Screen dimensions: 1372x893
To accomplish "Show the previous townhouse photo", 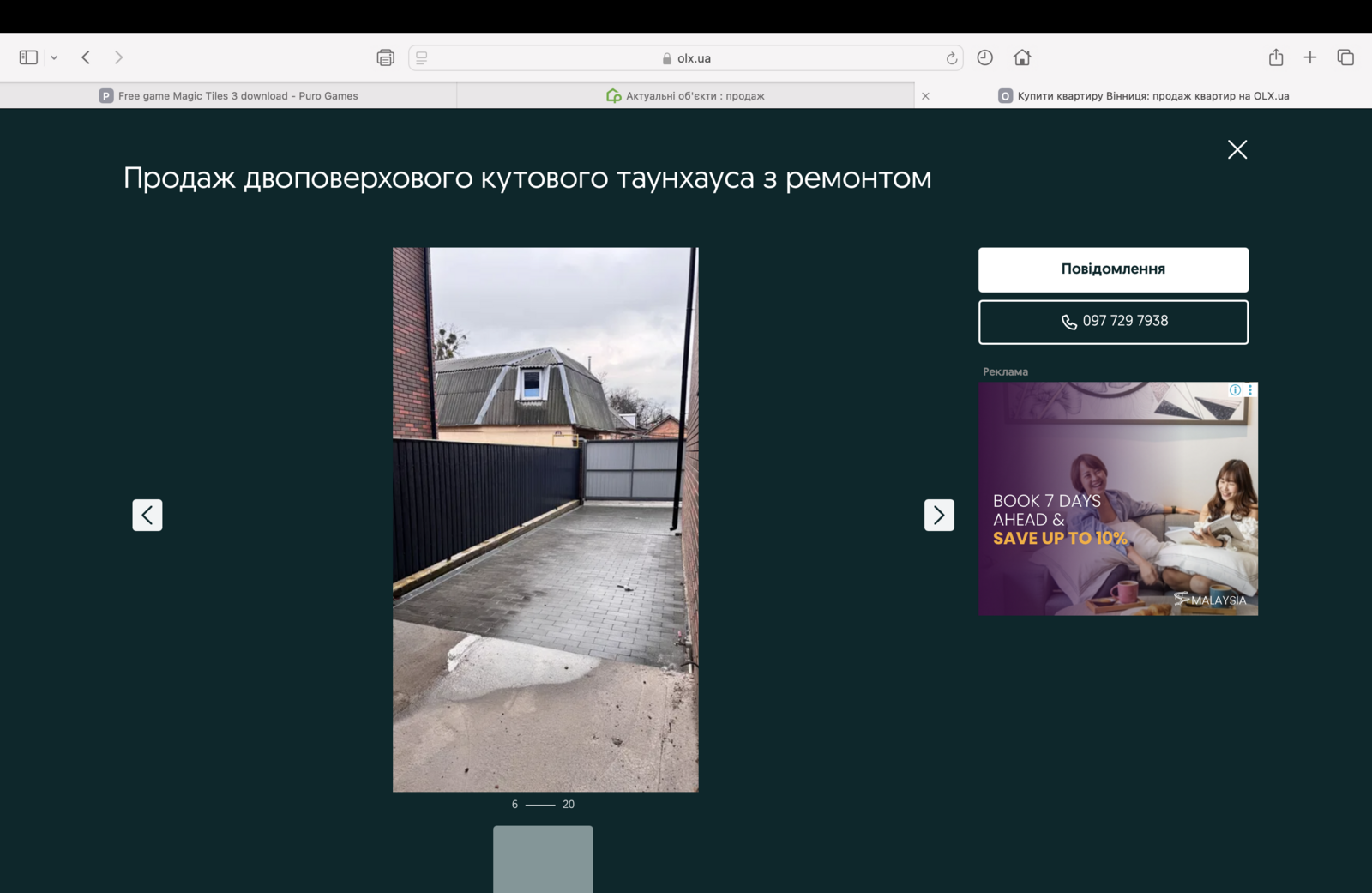I will [x=147, y=515].
